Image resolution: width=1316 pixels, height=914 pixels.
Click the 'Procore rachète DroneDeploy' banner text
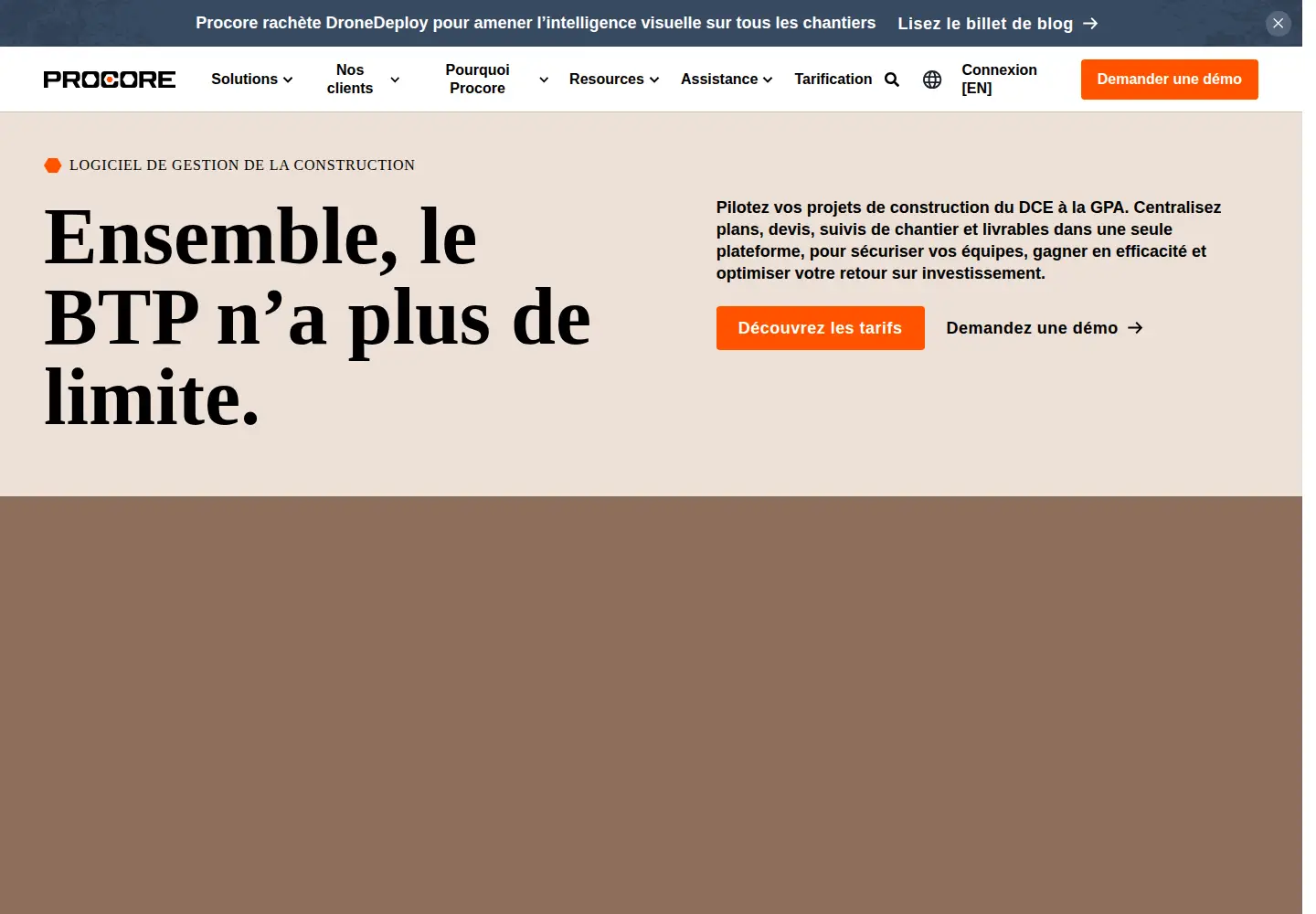click(536, 23)
